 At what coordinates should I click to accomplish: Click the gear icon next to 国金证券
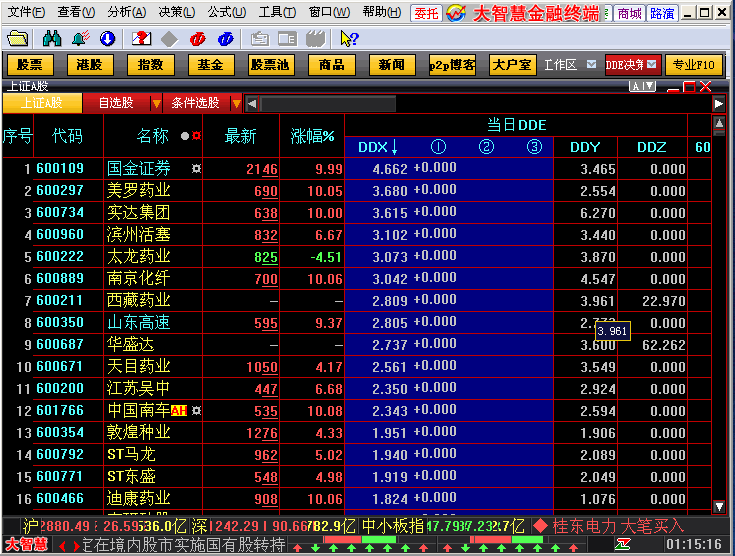[196, 168]
